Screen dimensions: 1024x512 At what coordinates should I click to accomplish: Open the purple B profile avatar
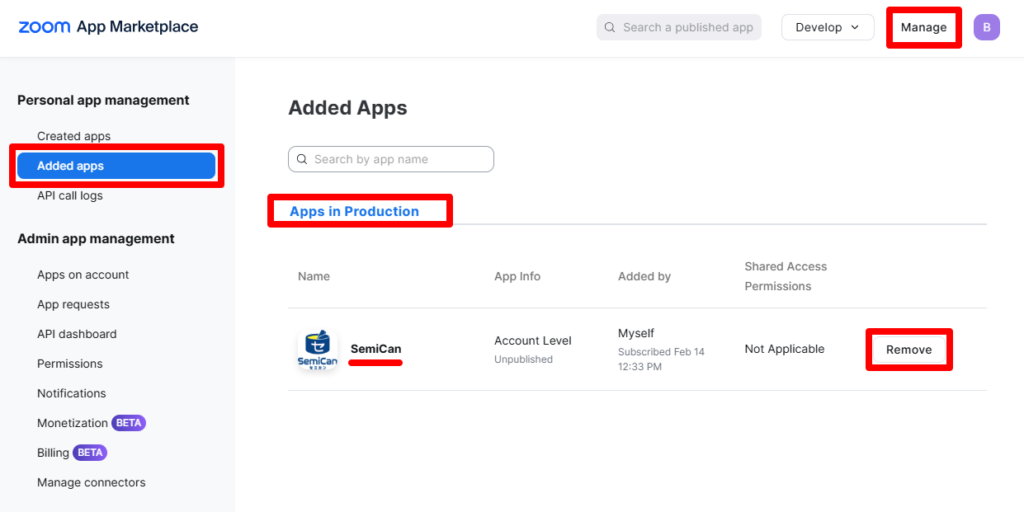(986, 27)
